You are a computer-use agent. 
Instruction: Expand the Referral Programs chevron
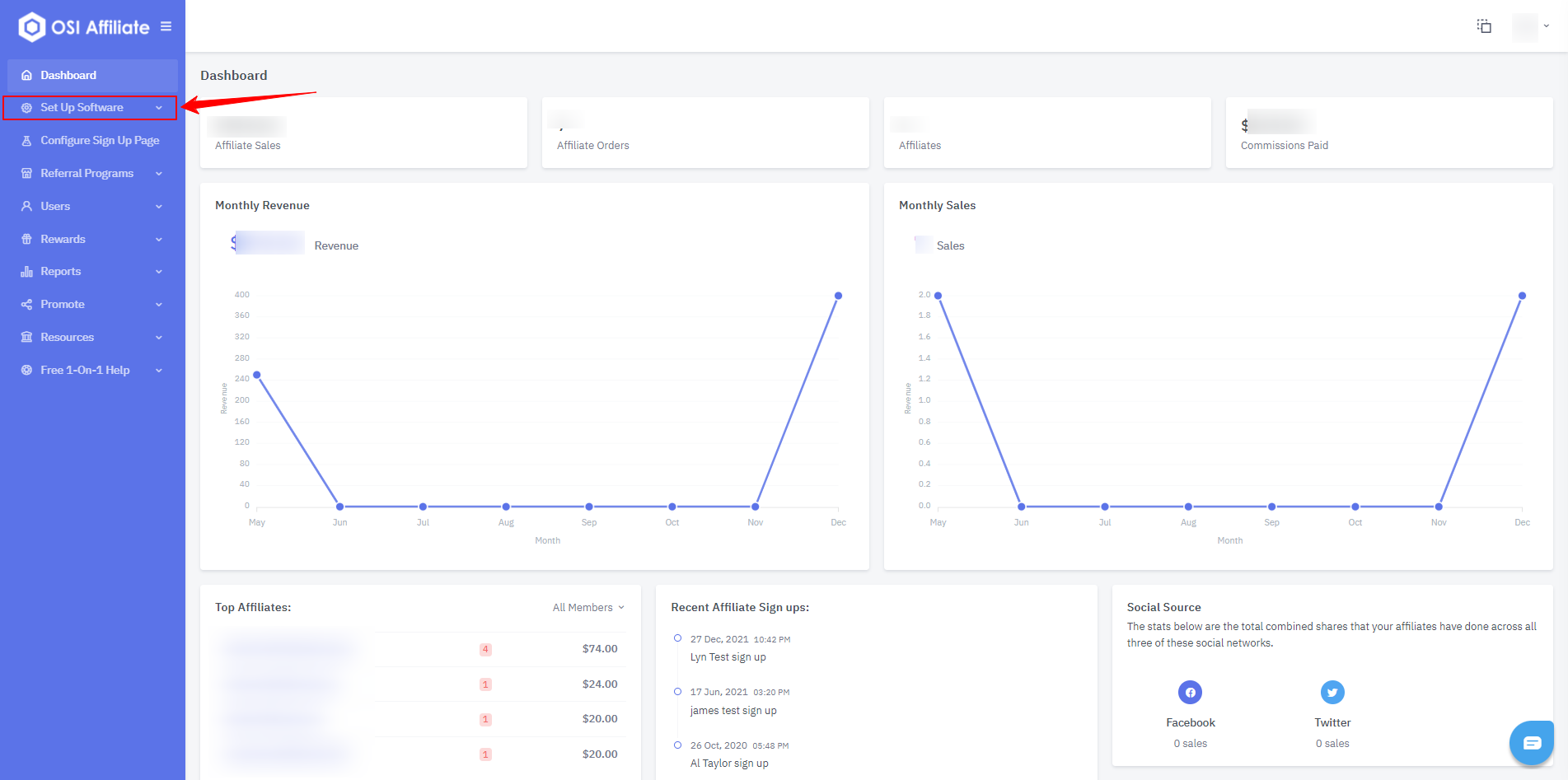point(159,174)
